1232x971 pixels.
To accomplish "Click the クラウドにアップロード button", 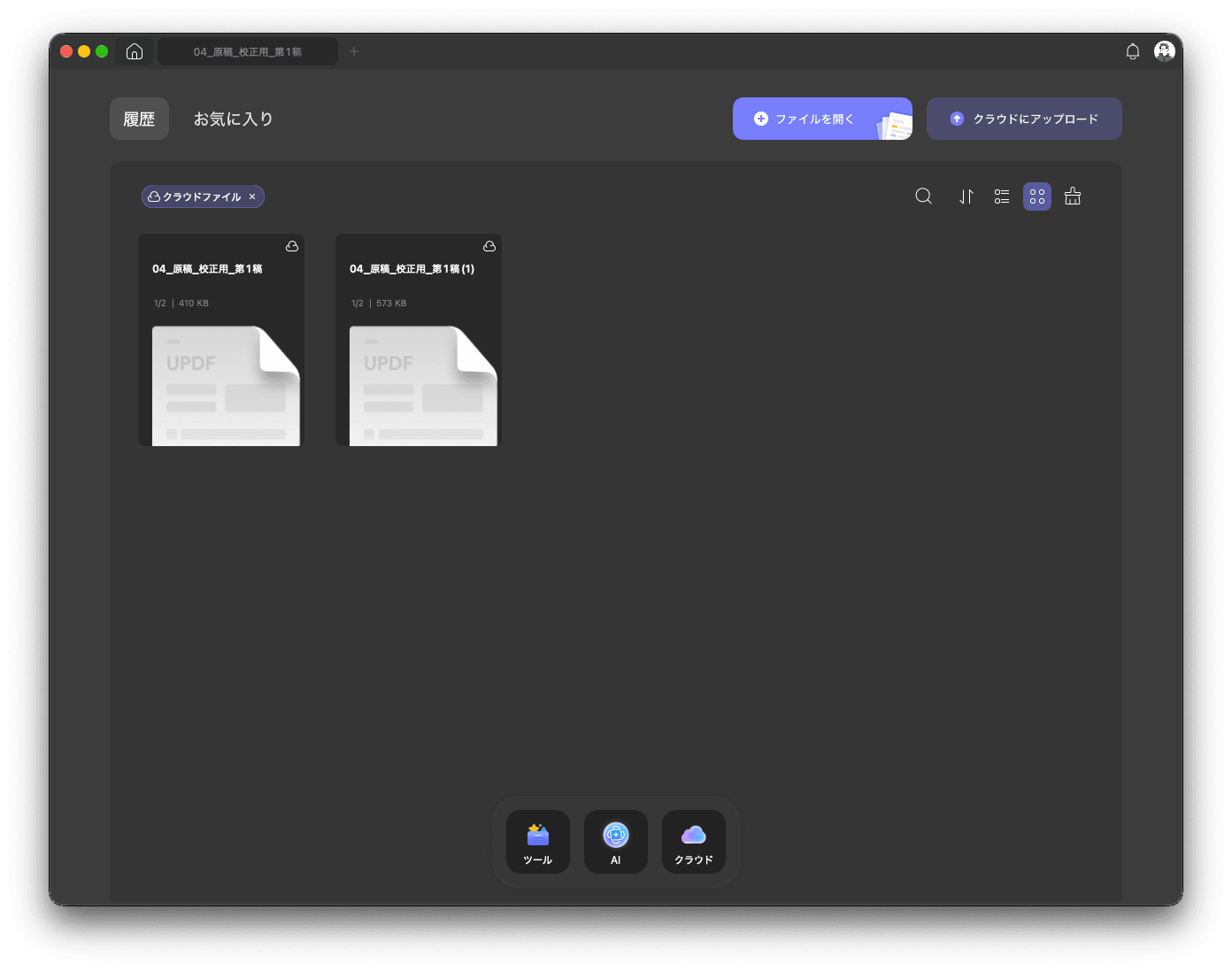I will click(1024, 119).
